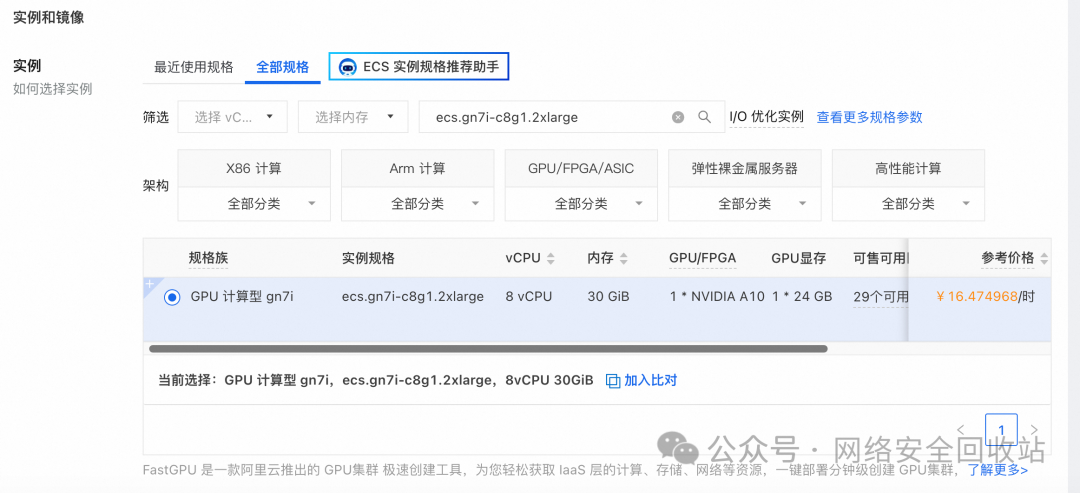Click the ecs.gn7i-c8g1.2xlarge table cell
This screenshot has width=1080, height=493.
(413, 297)
